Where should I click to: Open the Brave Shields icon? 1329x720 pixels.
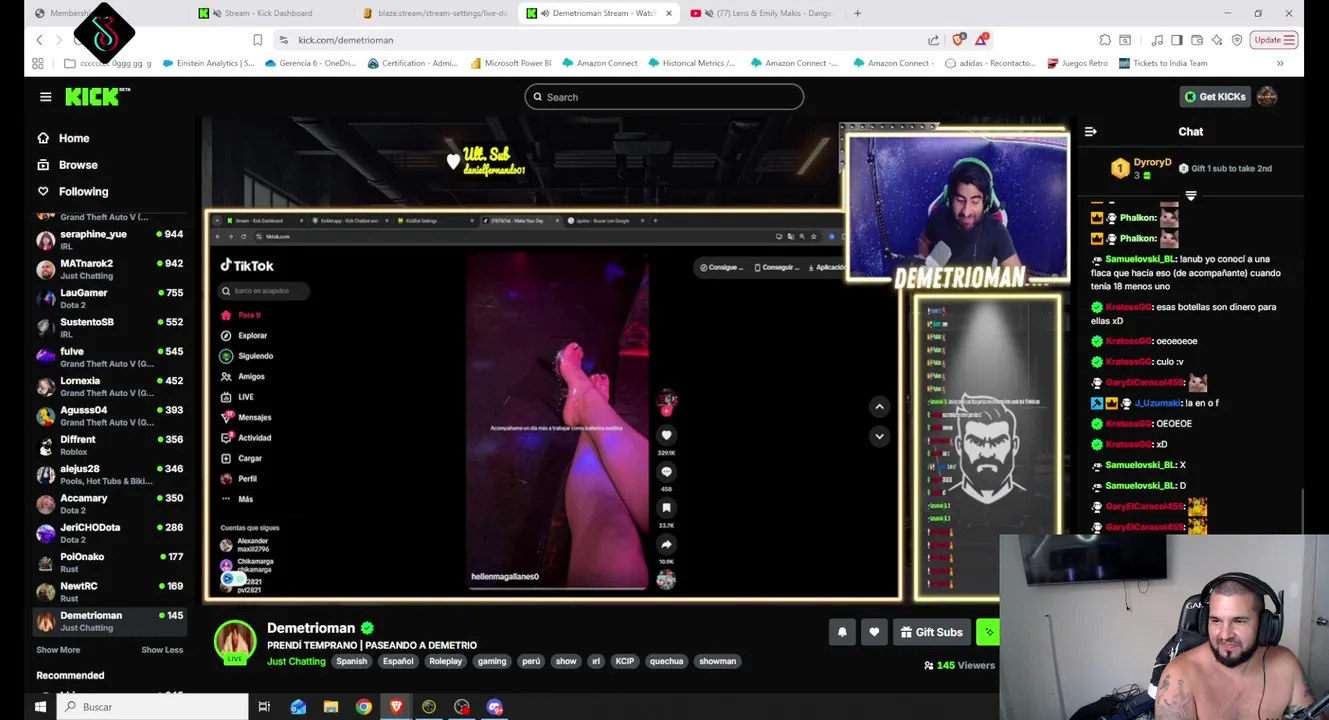(x=958, y=40)
